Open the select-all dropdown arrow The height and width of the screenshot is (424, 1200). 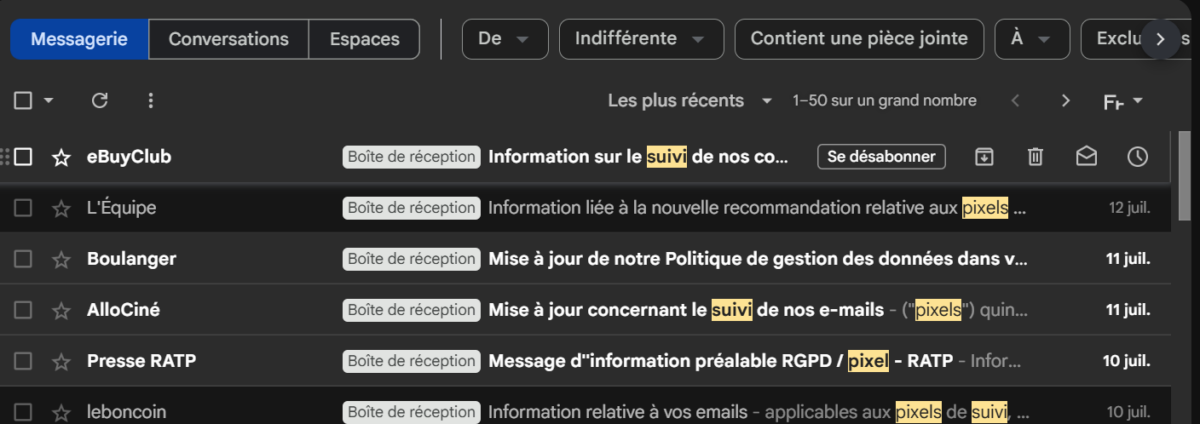(x=48, y=100)
